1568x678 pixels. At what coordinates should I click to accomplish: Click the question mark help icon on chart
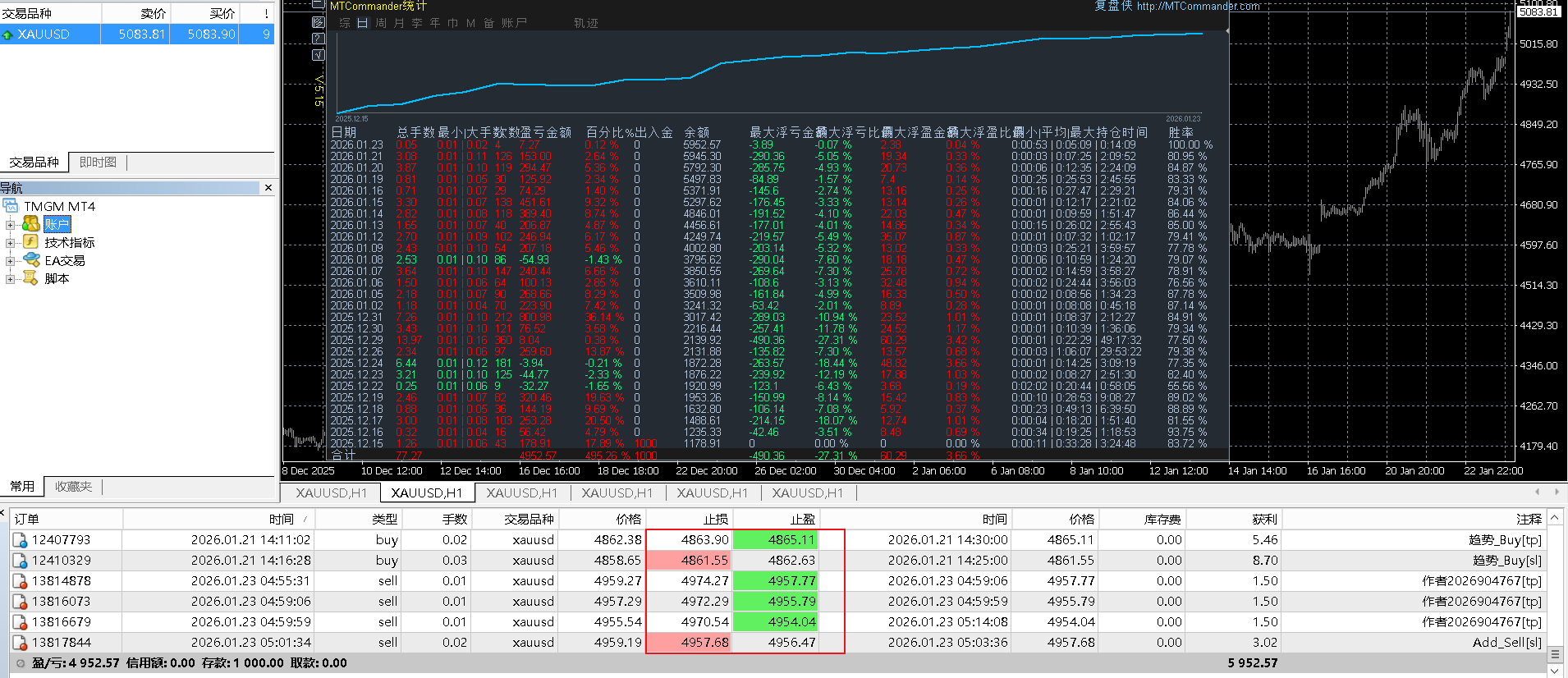(319, 39)
